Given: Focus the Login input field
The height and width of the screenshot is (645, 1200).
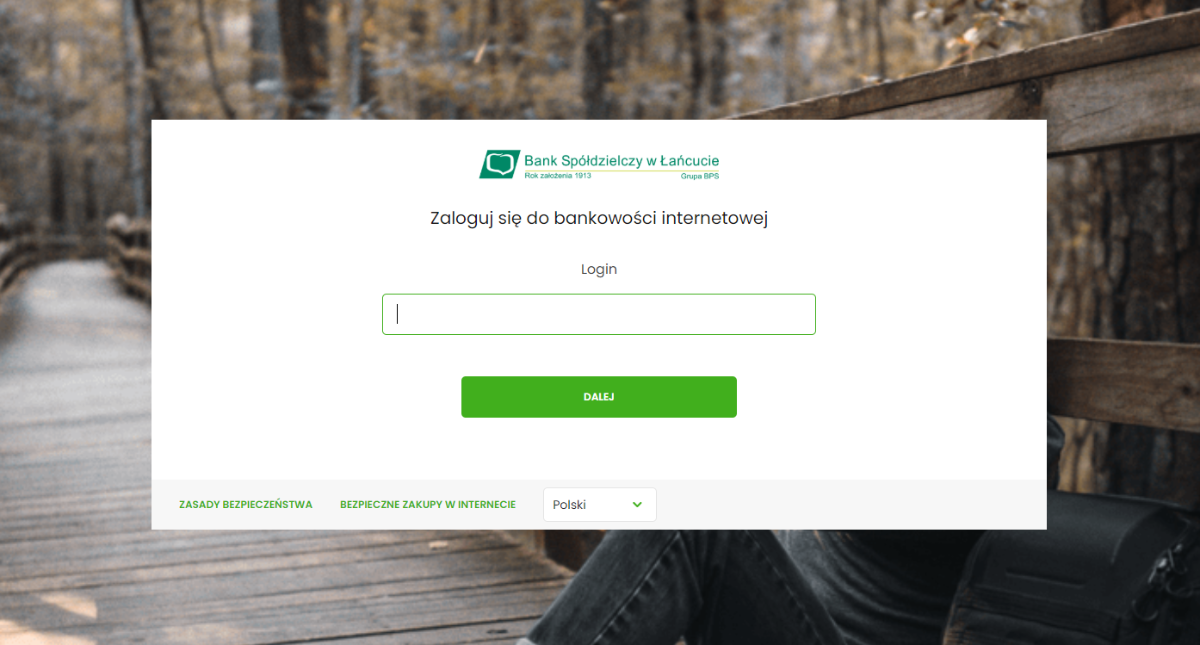Looking at the screenshot, I should click(x=599, y=314).
